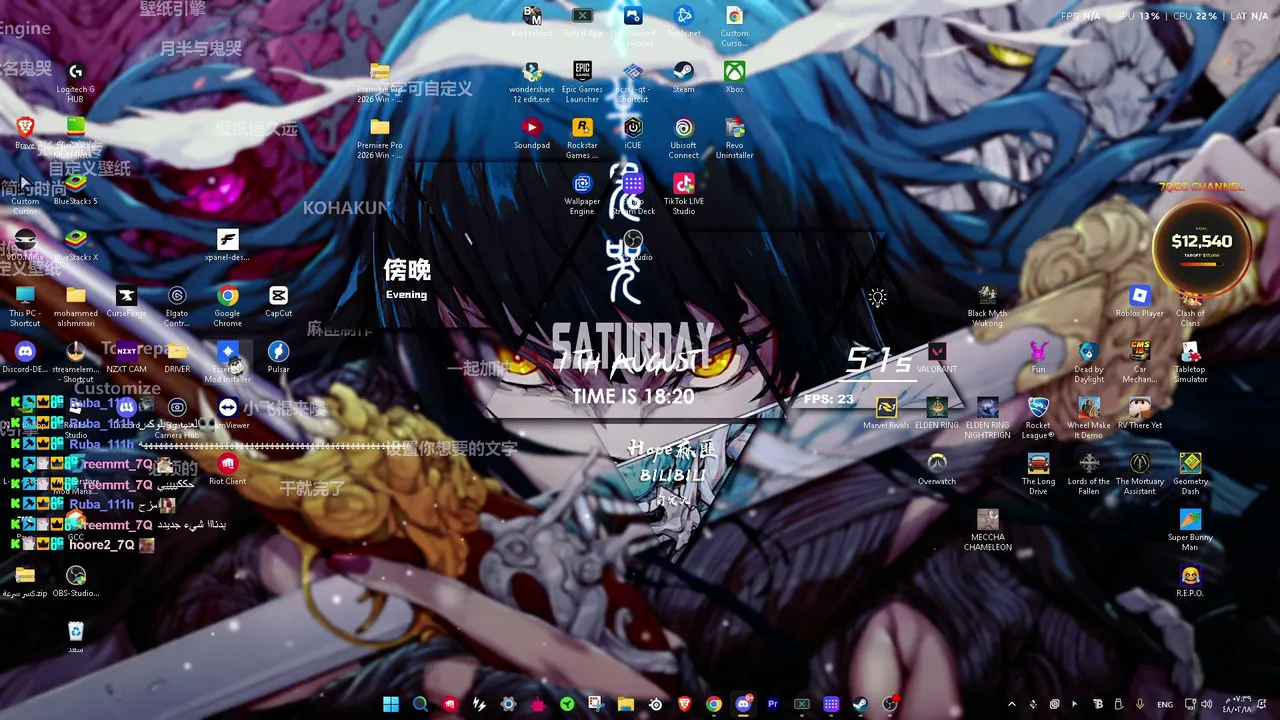Launch the R.E.P.O. game shortcut
Image resolution: width=1280 pixels, height=720 pixels.
coord(1190,581)
